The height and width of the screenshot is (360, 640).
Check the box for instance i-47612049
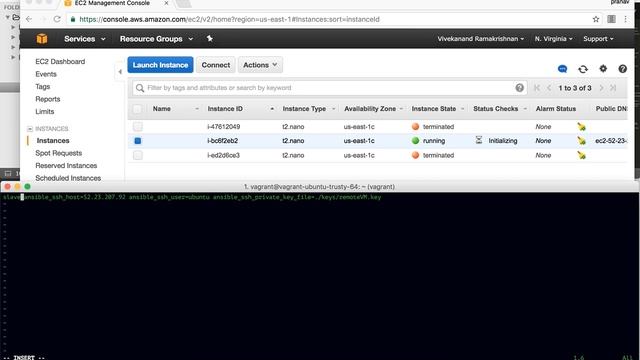pos(138,127)
